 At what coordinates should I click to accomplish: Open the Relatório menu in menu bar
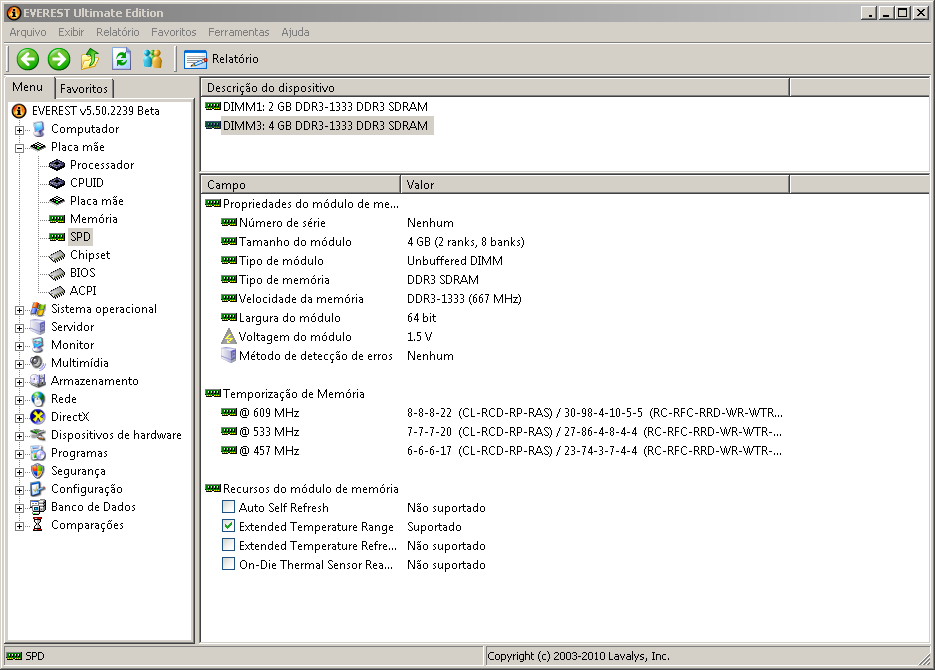[x=117, y=32]
